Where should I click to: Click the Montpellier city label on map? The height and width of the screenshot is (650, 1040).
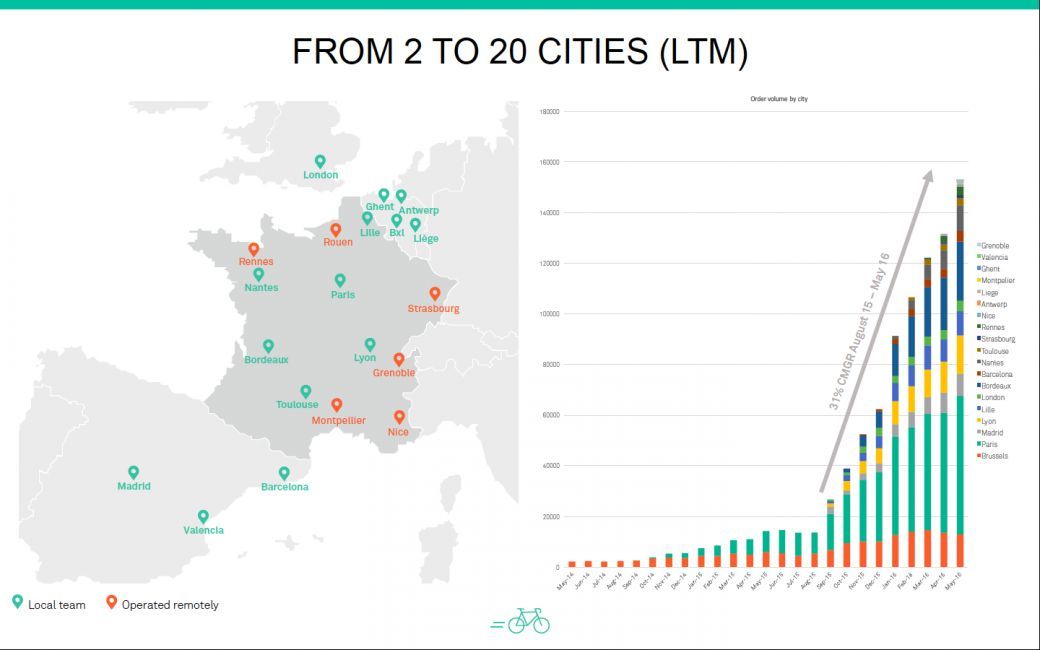[338, 421]
